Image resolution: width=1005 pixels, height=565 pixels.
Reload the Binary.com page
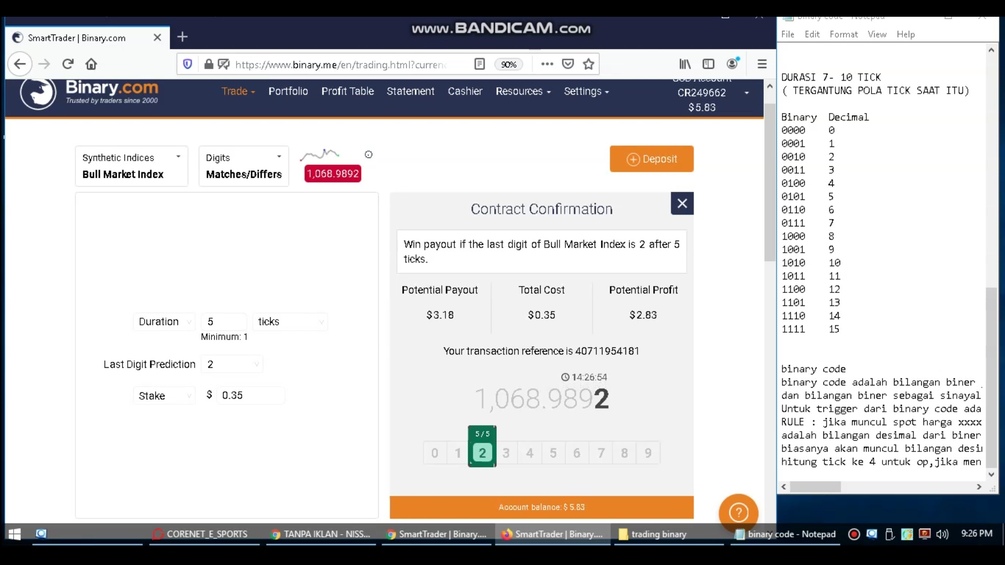(68, 64)
